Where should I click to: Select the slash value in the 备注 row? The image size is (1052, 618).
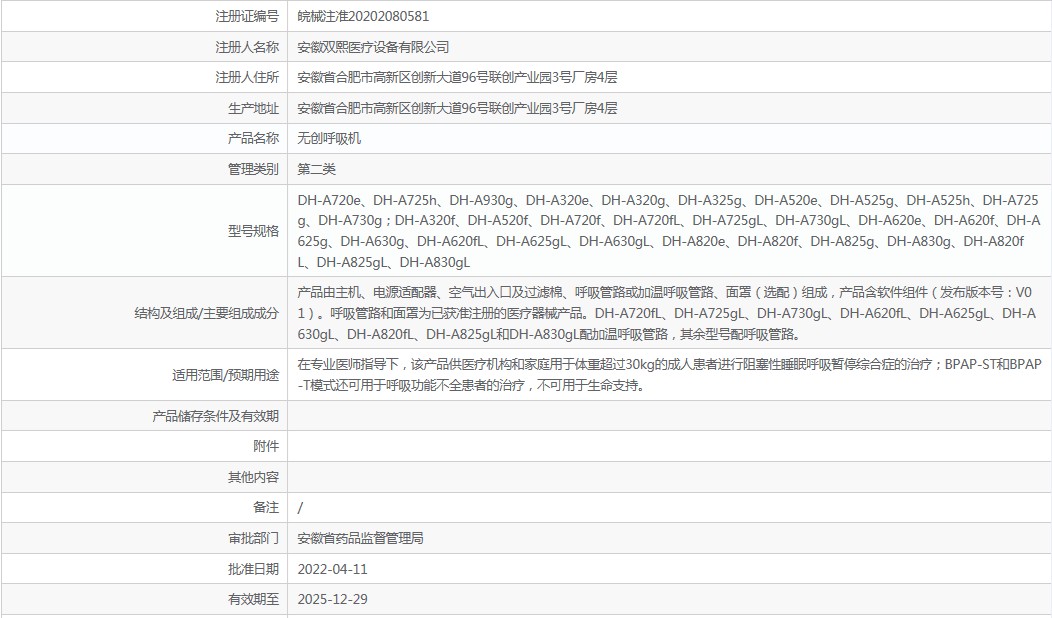[x=300, y=508]
